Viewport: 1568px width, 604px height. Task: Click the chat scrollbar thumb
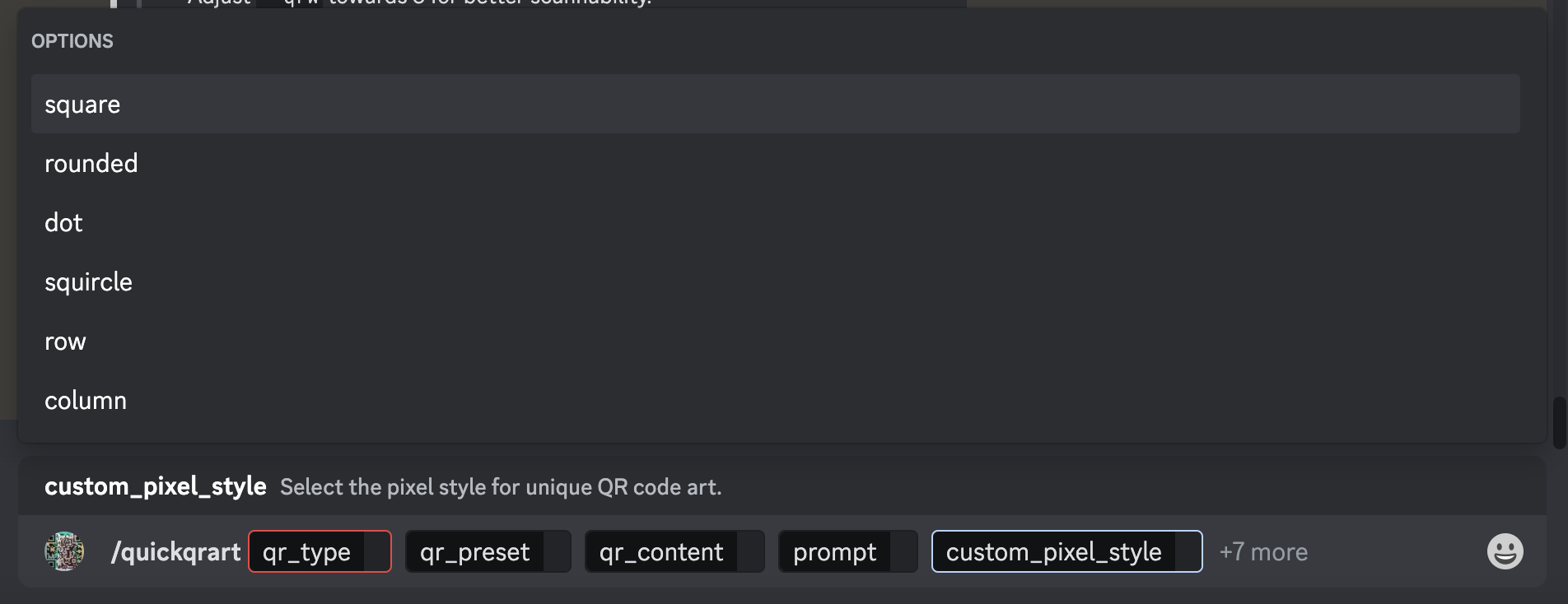click(1559, 423)
